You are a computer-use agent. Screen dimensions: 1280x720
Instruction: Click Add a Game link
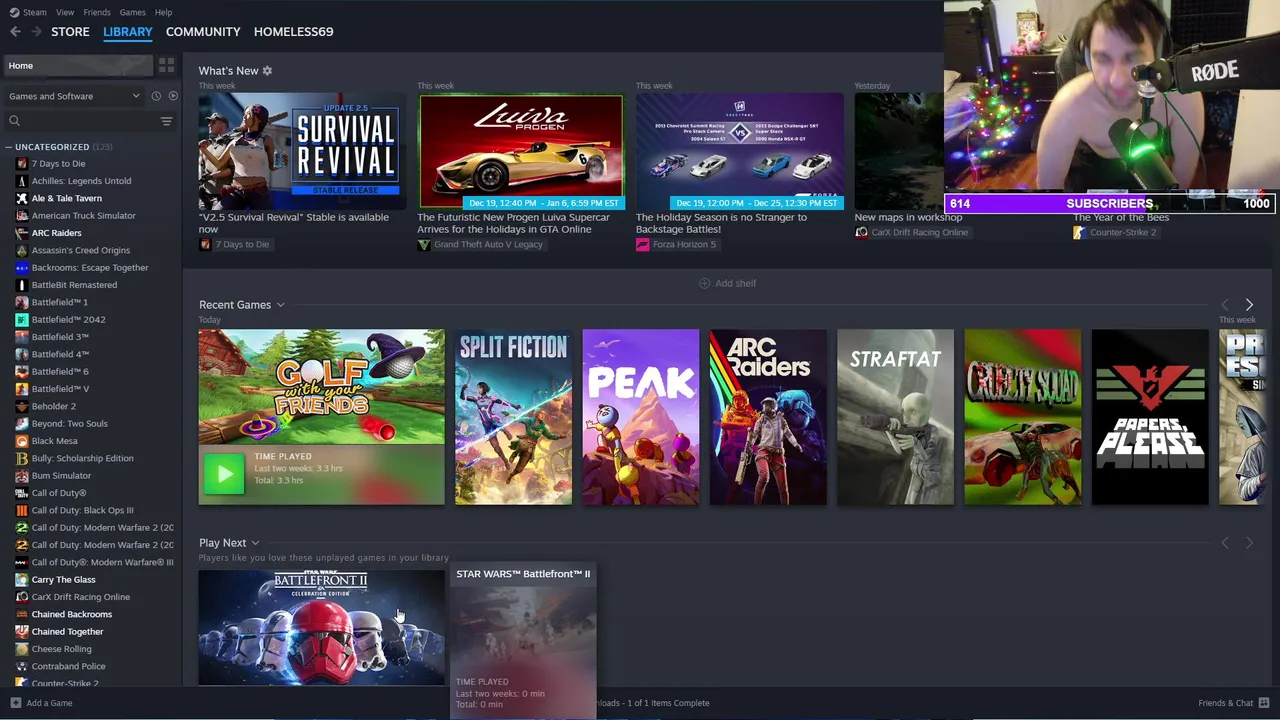(x=49, y=703)
